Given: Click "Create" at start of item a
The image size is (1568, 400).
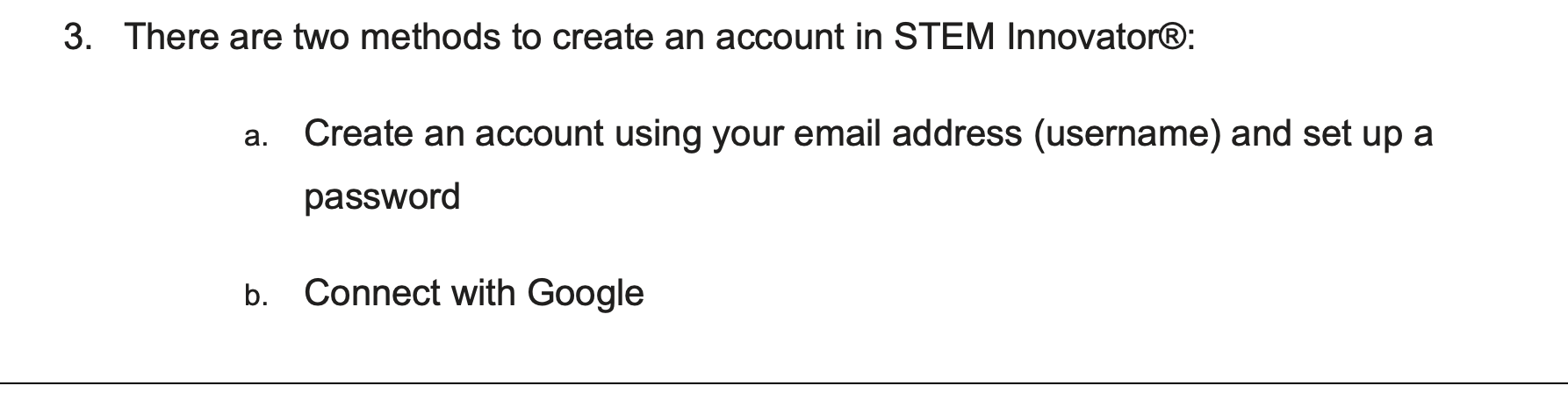Looking at the screenshot, I should (x=358, y=134).
